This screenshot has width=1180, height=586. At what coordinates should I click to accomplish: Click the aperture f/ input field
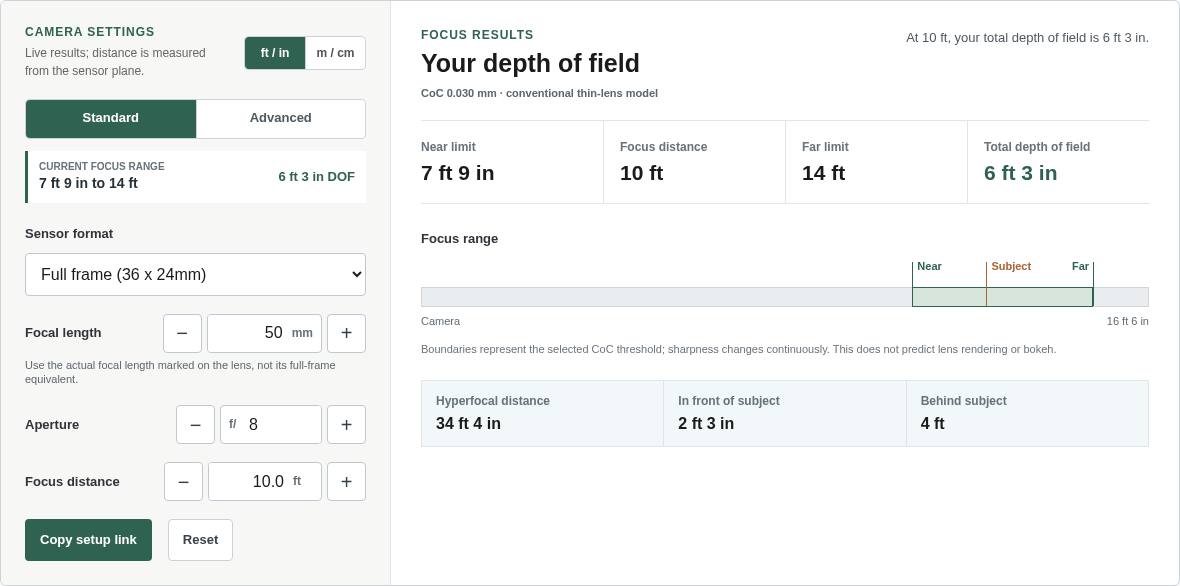click(x=271, y=424)
